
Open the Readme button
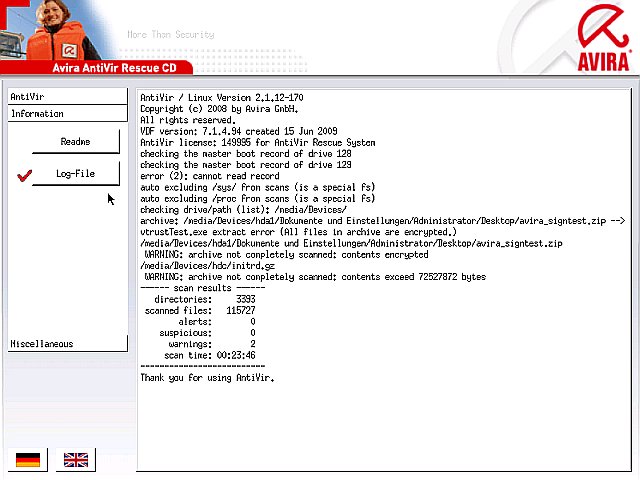pos(76,142)
